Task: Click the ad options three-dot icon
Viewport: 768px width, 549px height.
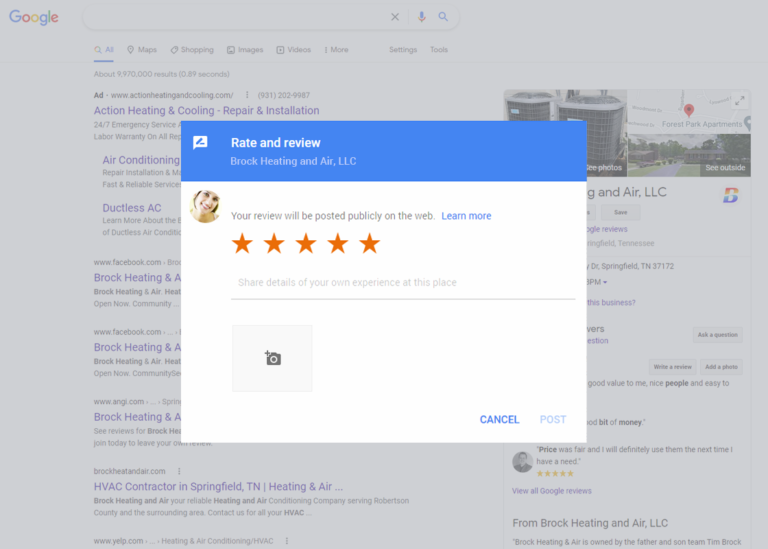Action: tap(247, 95)
